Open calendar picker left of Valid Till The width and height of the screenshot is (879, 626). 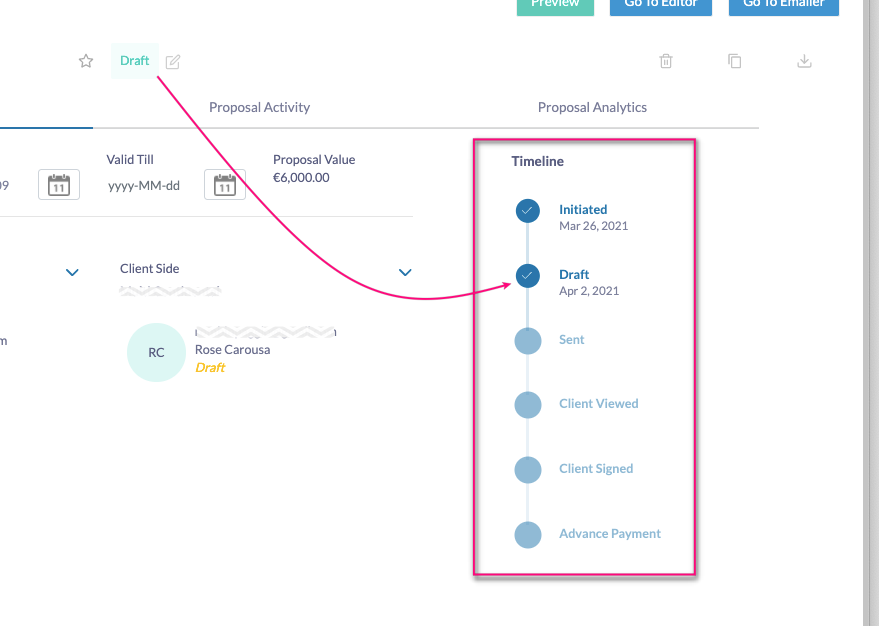pos(59,184)
